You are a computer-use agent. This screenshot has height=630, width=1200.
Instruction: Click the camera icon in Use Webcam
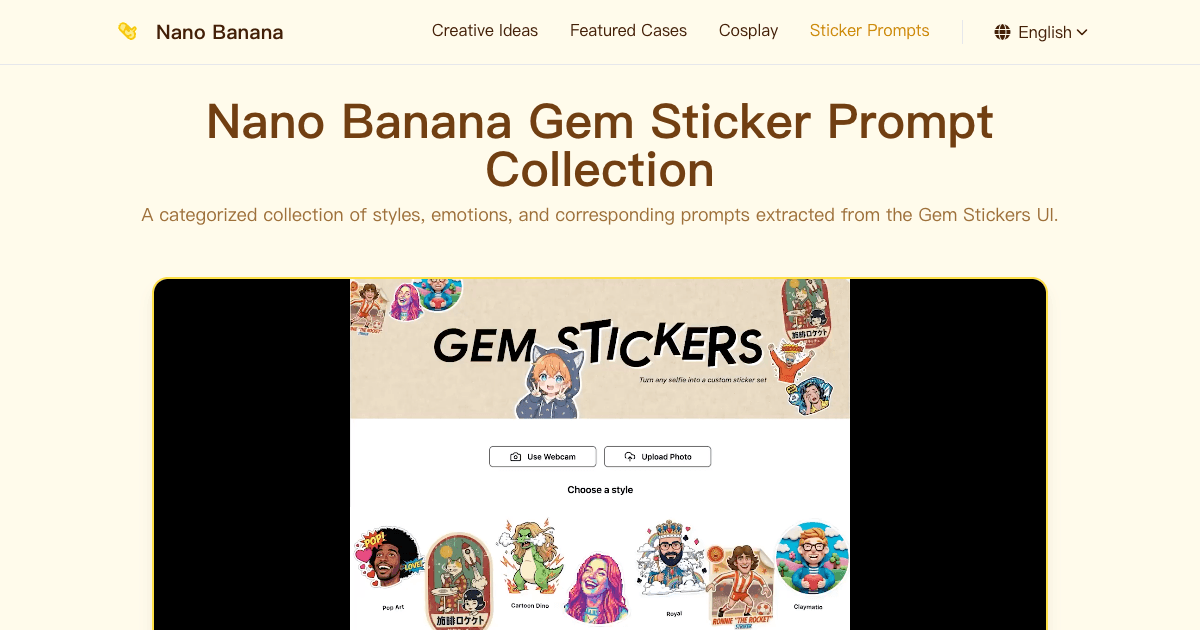pyautogui.click(x=515, y=457)
